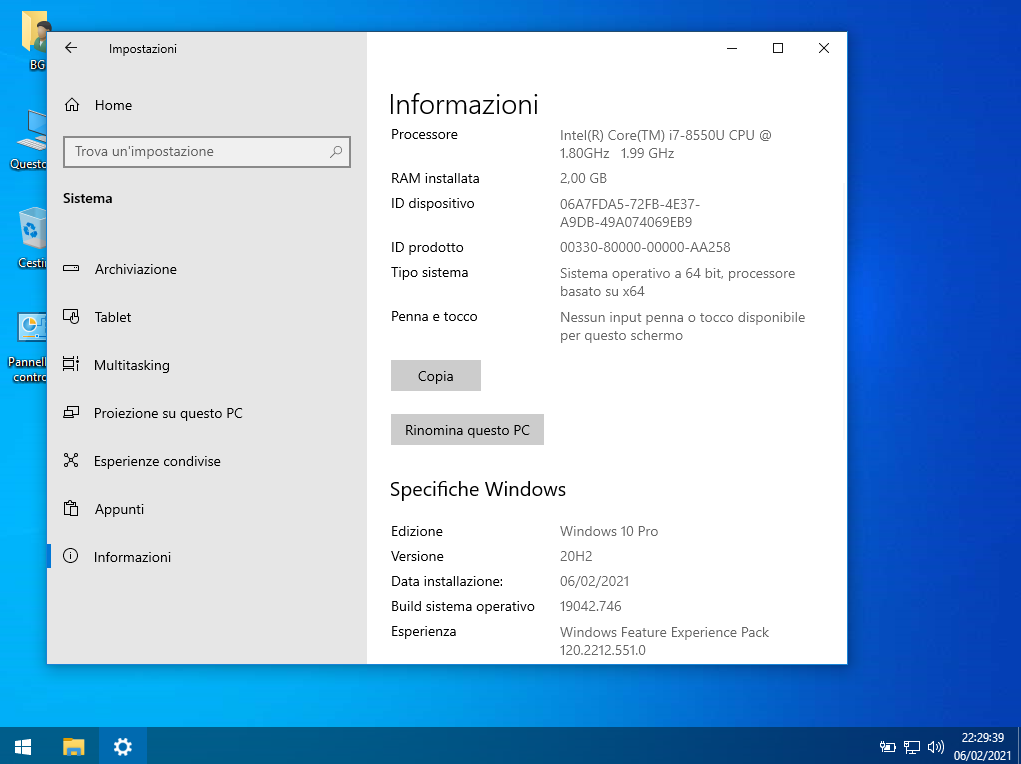Select the Cestino recycle bin desktop icon
1021x764 pixels.
tap(32, 238)
